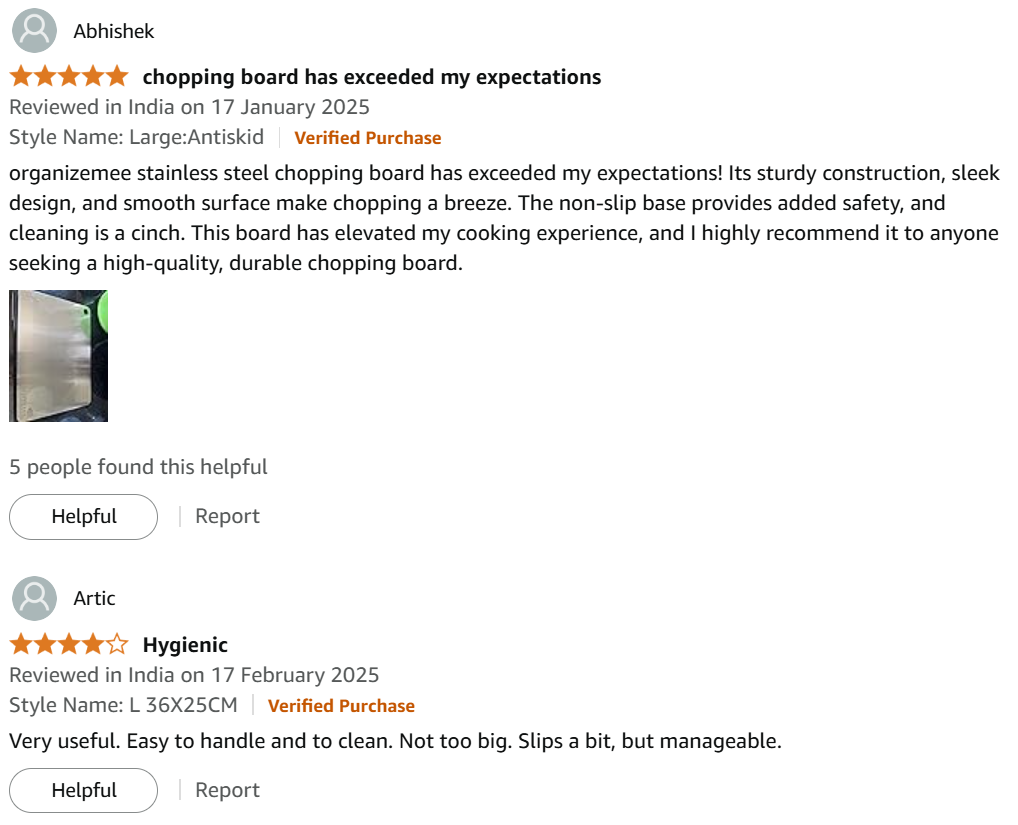Report Abhishek's chopping board review
The width and height of the screenshot is (1018, 825).
click(x=227, y=516)
